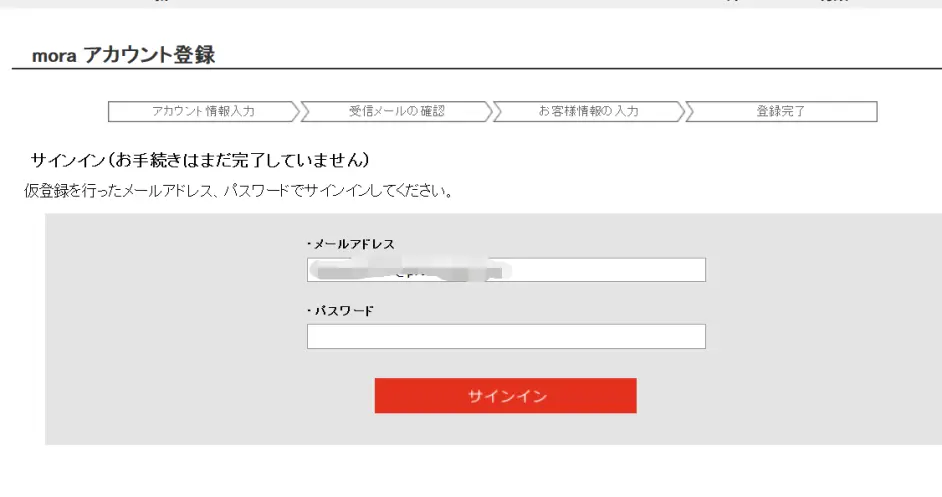Click inside the パスワード input field
This screenshot has width=942, height=497.
pyautogui.click(x=506, y=337)
